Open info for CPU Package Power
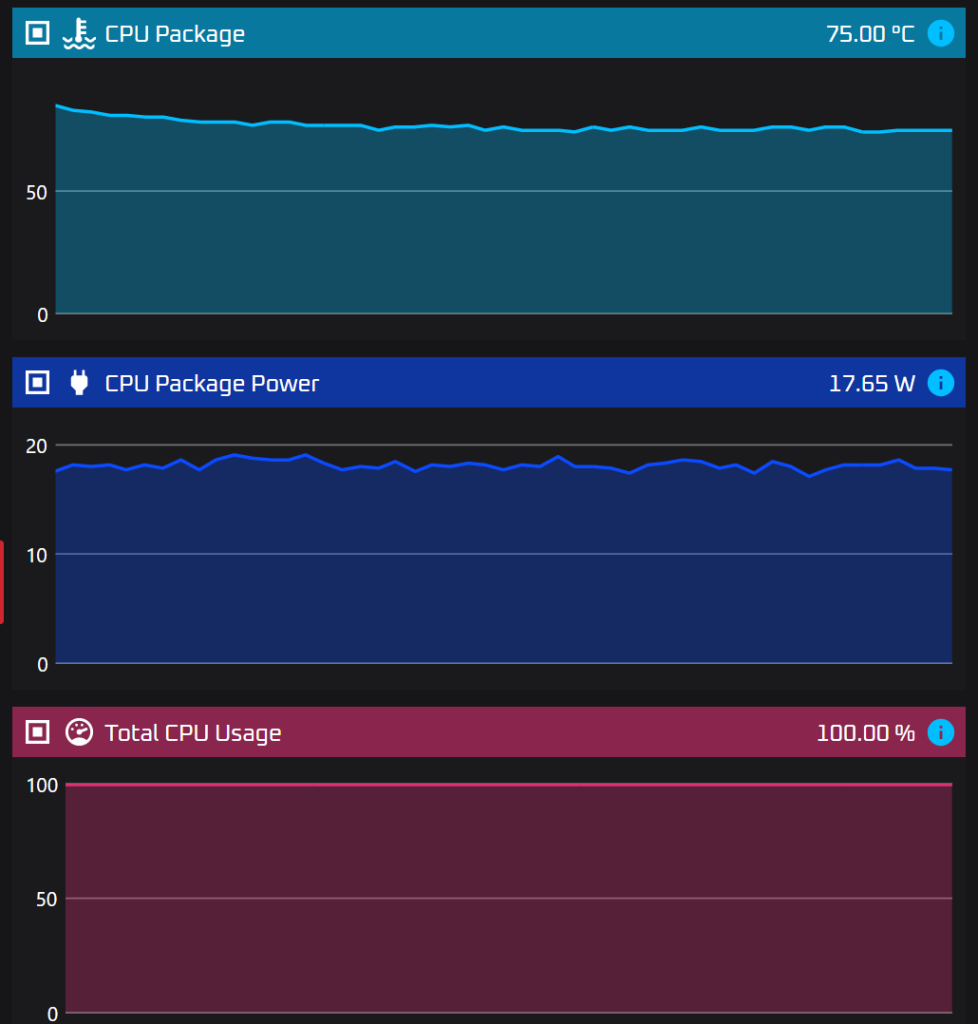This screenshot has height=1024, width=978. [941, 383]
